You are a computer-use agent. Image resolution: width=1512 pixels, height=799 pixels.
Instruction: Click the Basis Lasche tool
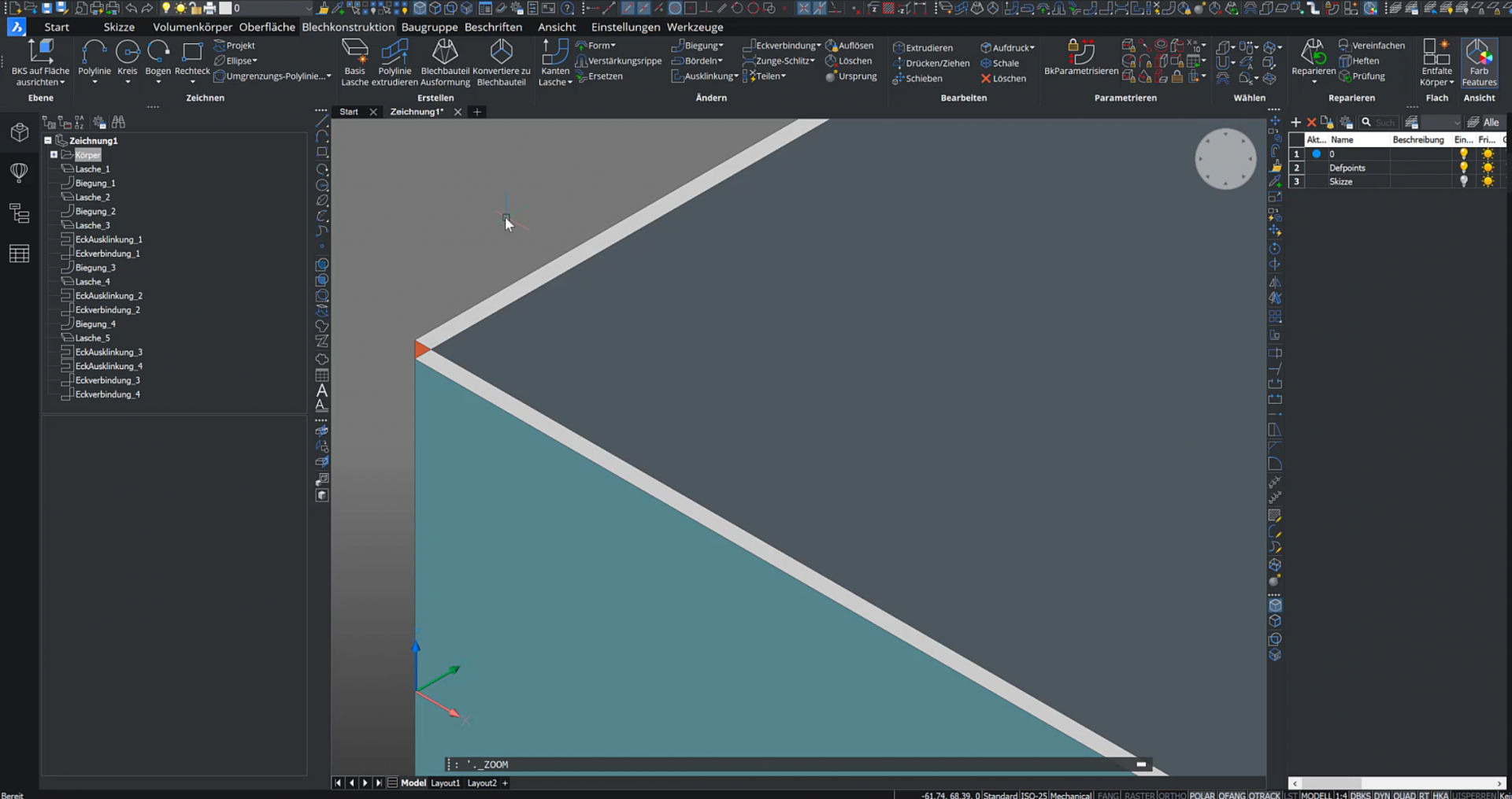click(x=354, y=62)
